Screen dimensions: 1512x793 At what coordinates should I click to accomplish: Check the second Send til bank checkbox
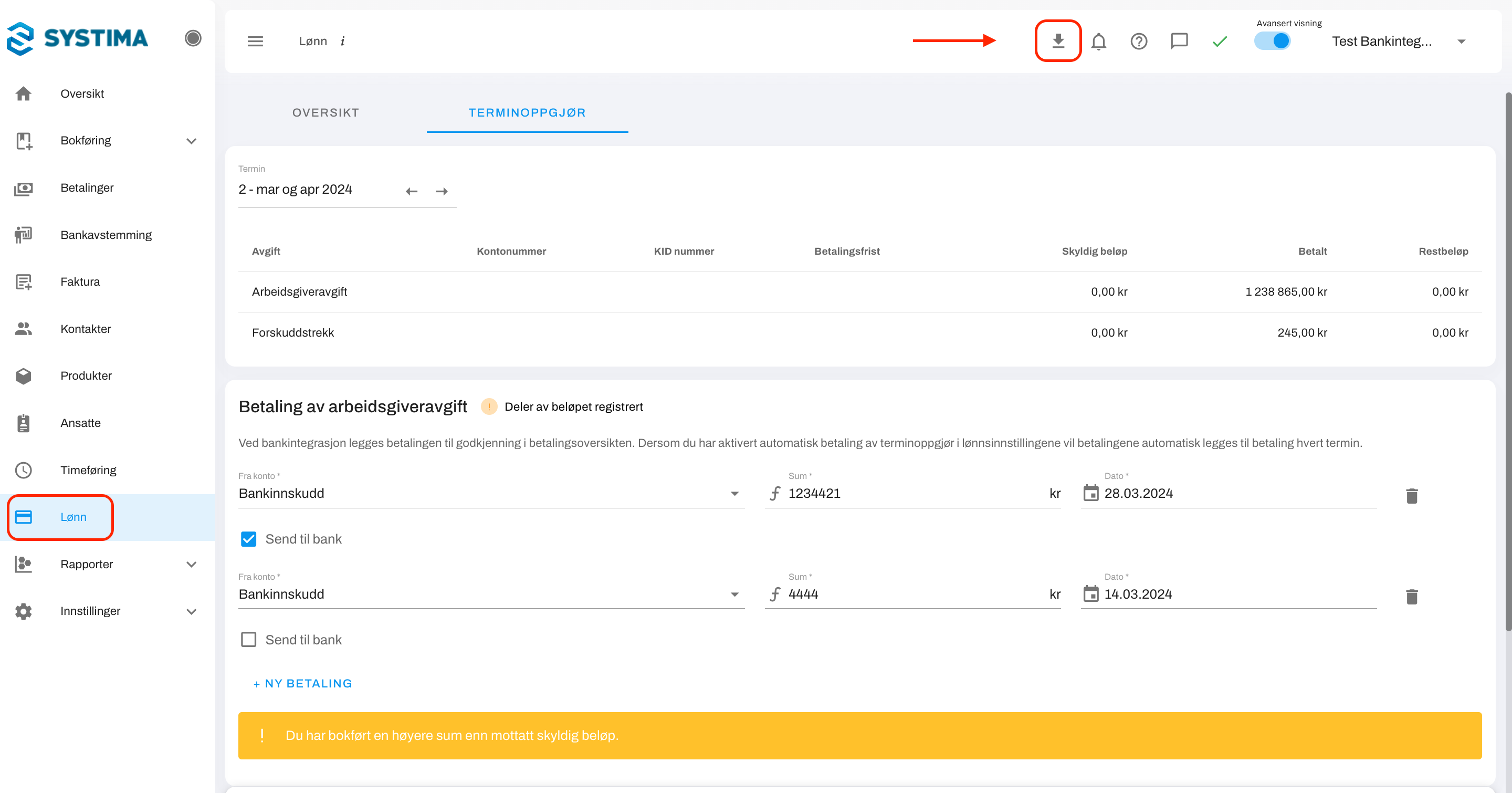[248, 639]
